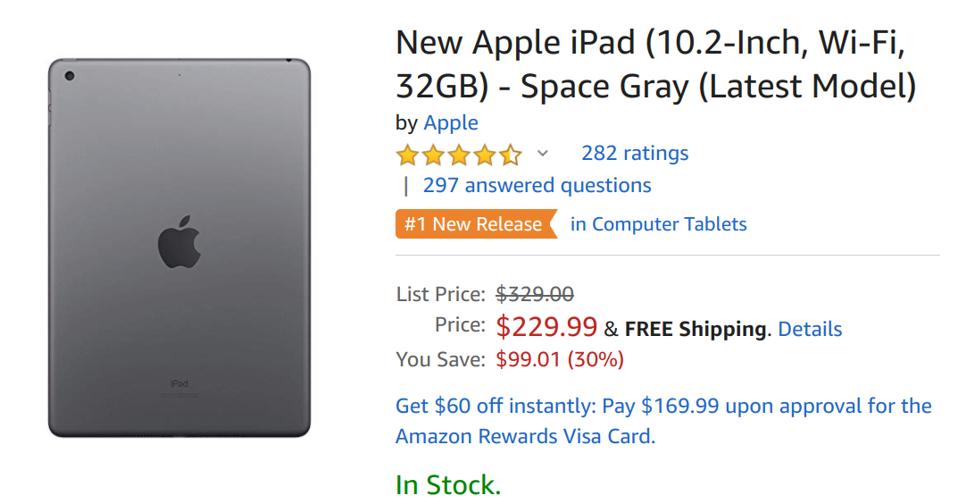Open Details link beside FREE Shipping
This screenshot has width=958, height=504.
point(809,328)
